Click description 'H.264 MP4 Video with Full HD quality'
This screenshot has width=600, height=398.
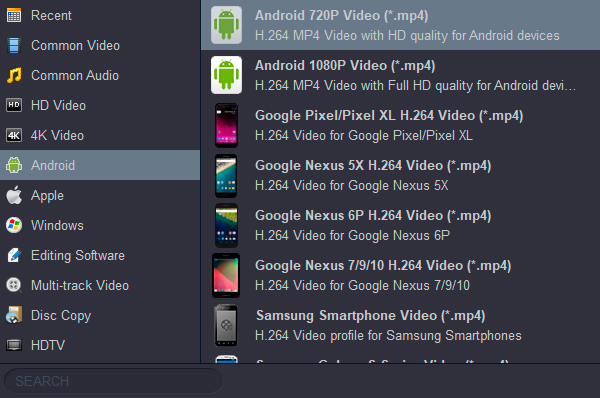pyautogui.click(x=415, y=86)
